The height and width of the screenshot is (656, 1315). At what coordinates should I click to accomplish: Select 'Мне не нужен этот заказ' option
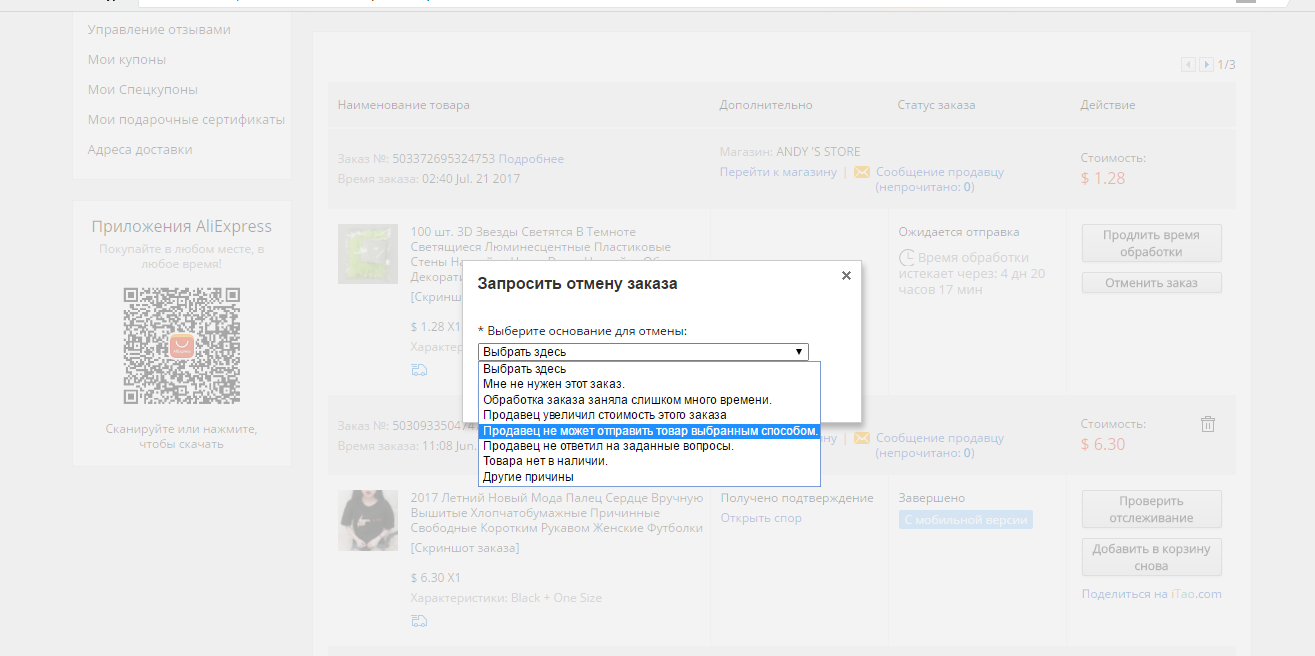553,384
